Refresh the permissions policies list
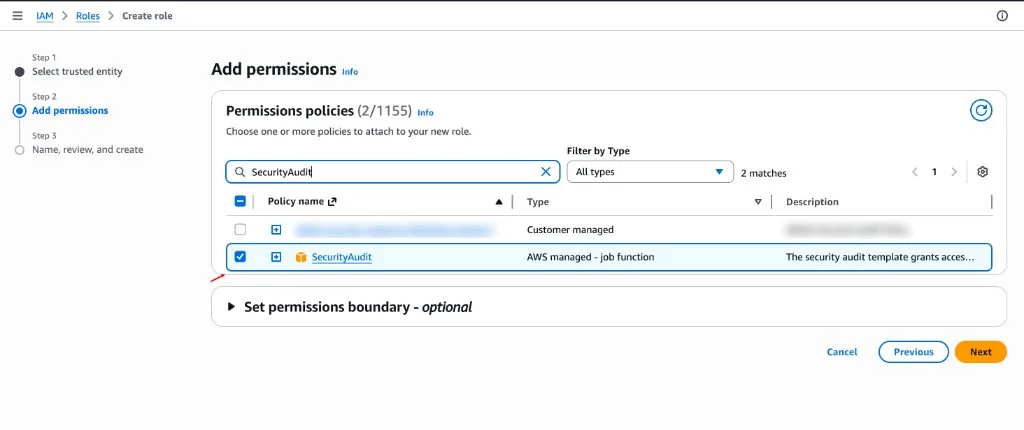The image size is (1024, 430). 980,110
